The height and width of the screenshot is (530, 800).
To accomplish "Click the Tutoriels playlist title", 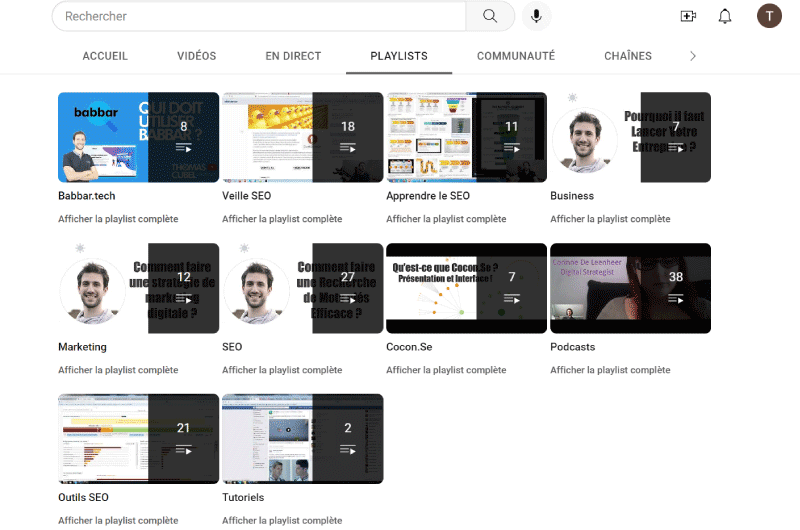I will pyautogui.click(x=243, y=497).
